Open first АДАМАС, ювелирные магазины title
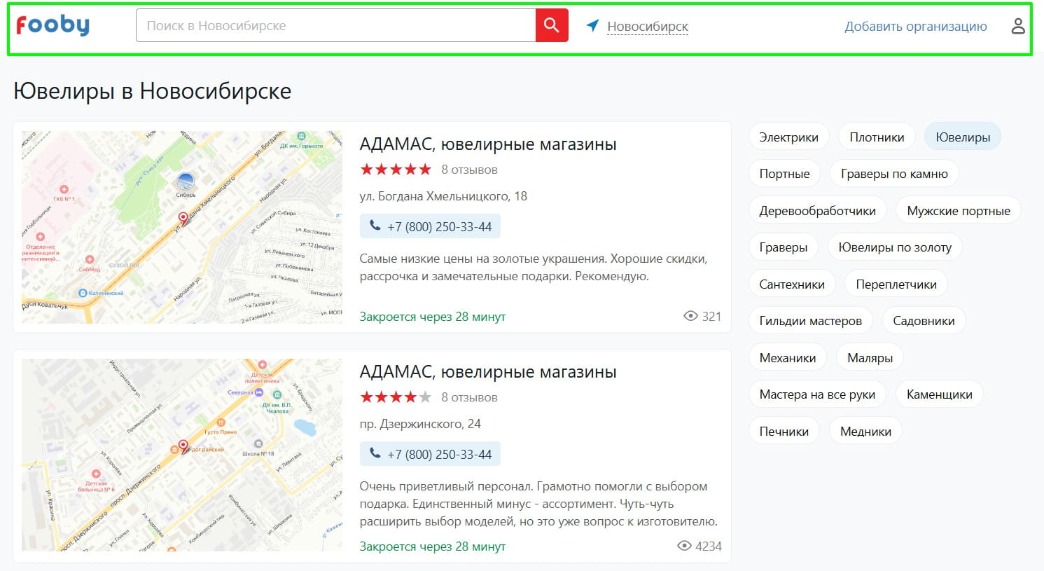1044x571 pixels. [488, 144]
